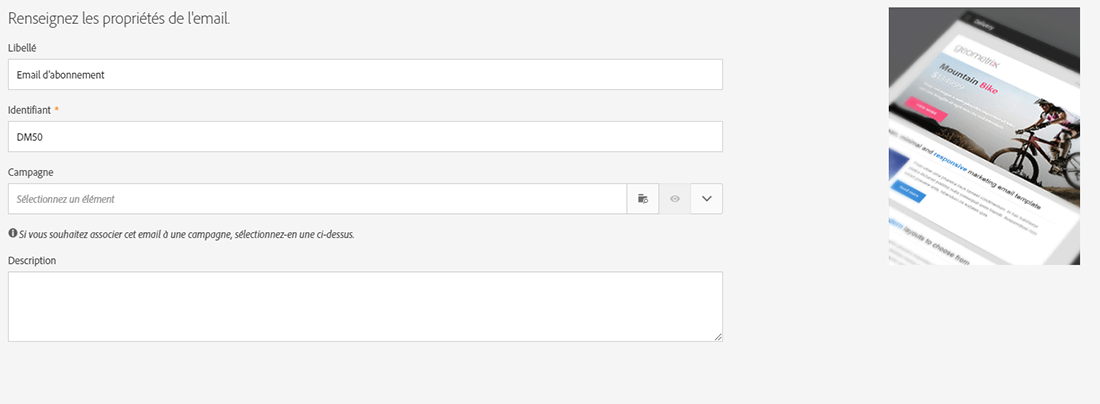The height and width of the screenshot is (404, 1100).
Task: Focus the Campagne 'Sélectionnez un élément' input
Action: click(317, 199)
